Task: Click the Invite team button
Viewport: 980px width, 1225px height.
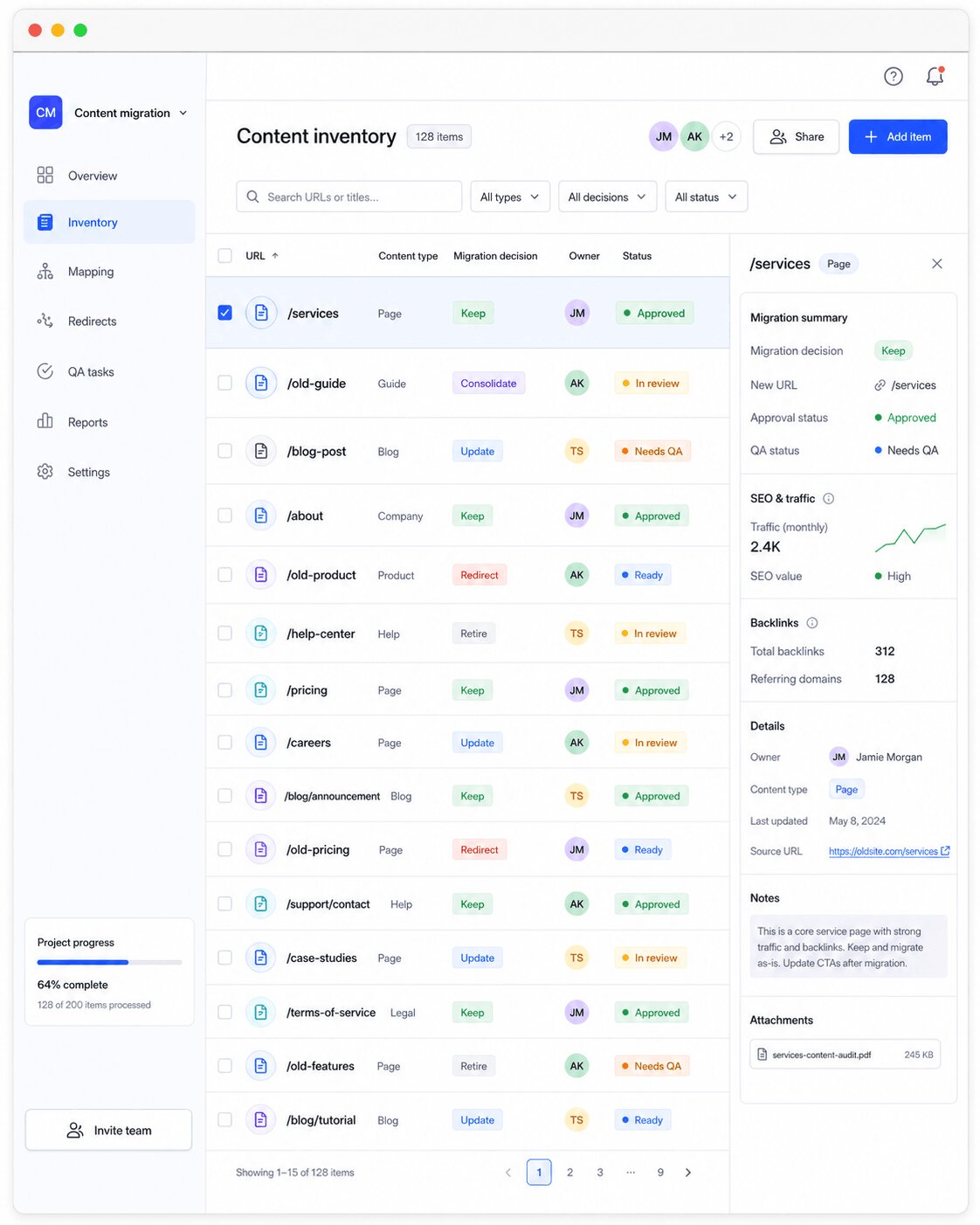Action: (108, 1130)
